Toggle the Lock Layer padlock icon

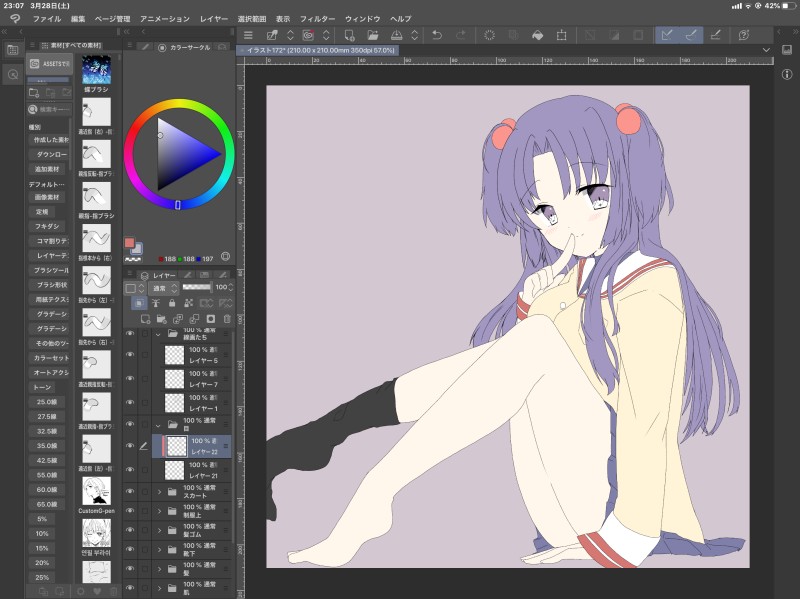172,303
